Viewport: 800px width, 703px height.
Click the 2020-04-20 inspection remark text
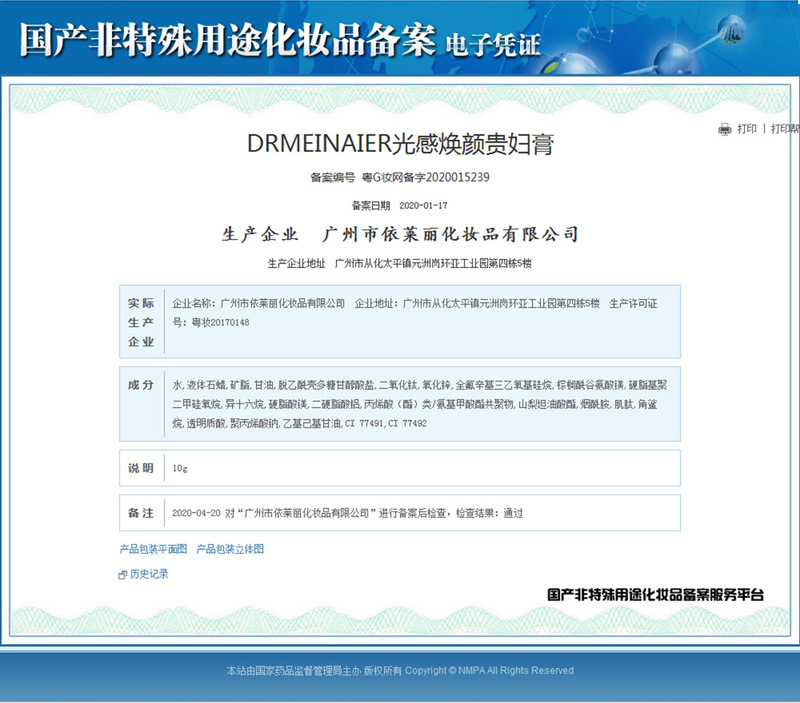pos(347,513)
